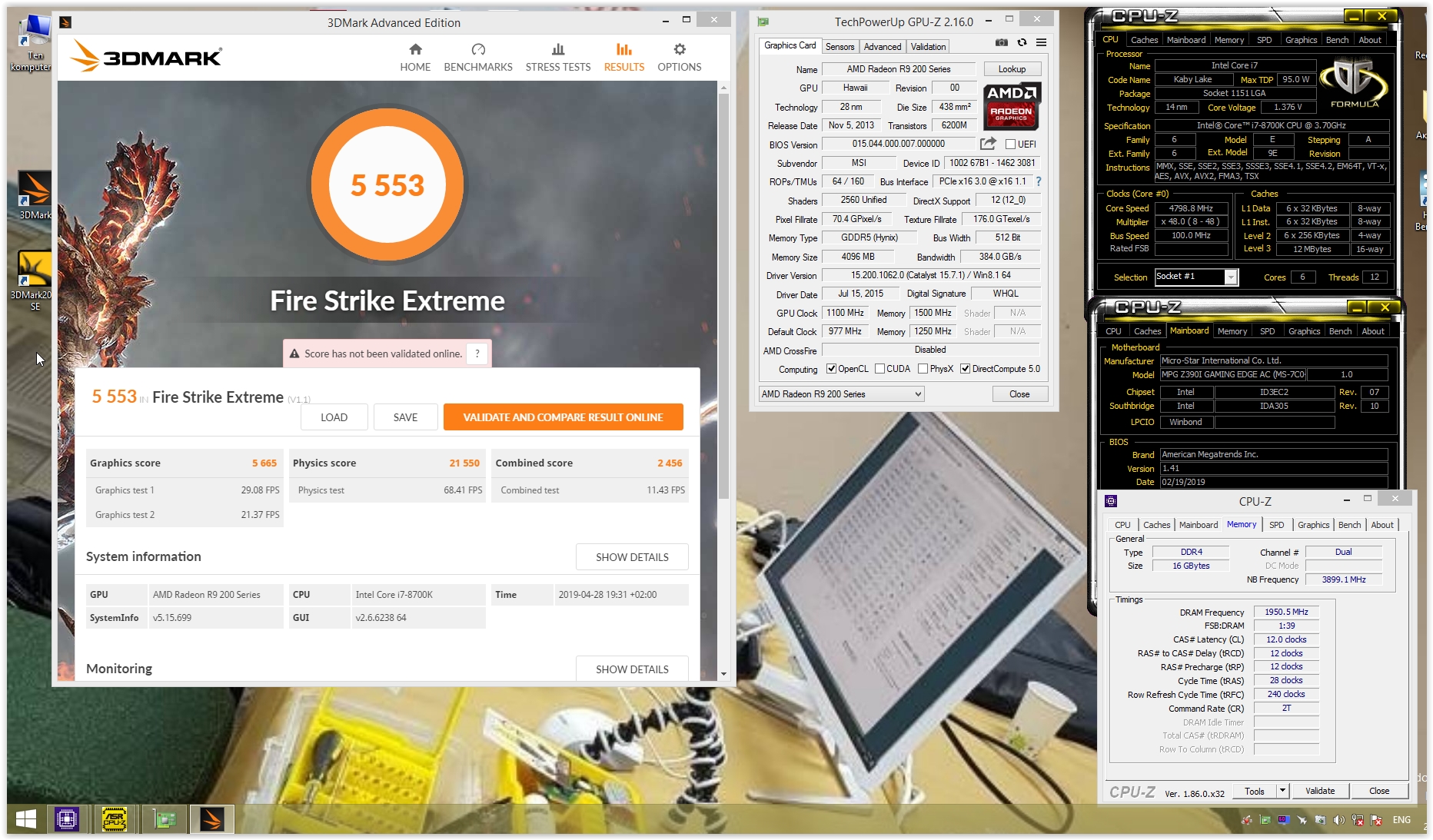Viewport: 1433px width, 840px height.
Task: Open the Ten komputer desktop icon
Action: 32,43
